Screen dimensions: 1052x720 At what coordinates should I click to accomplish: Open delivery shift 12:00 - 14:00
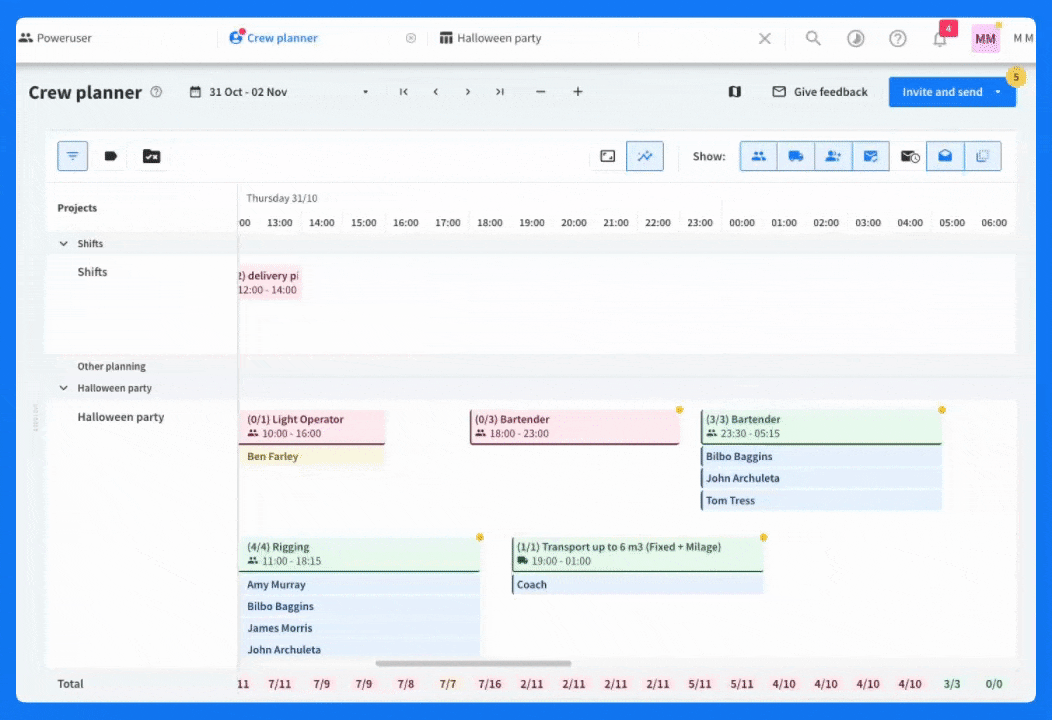pyautogui.click(x=269, y=282)
